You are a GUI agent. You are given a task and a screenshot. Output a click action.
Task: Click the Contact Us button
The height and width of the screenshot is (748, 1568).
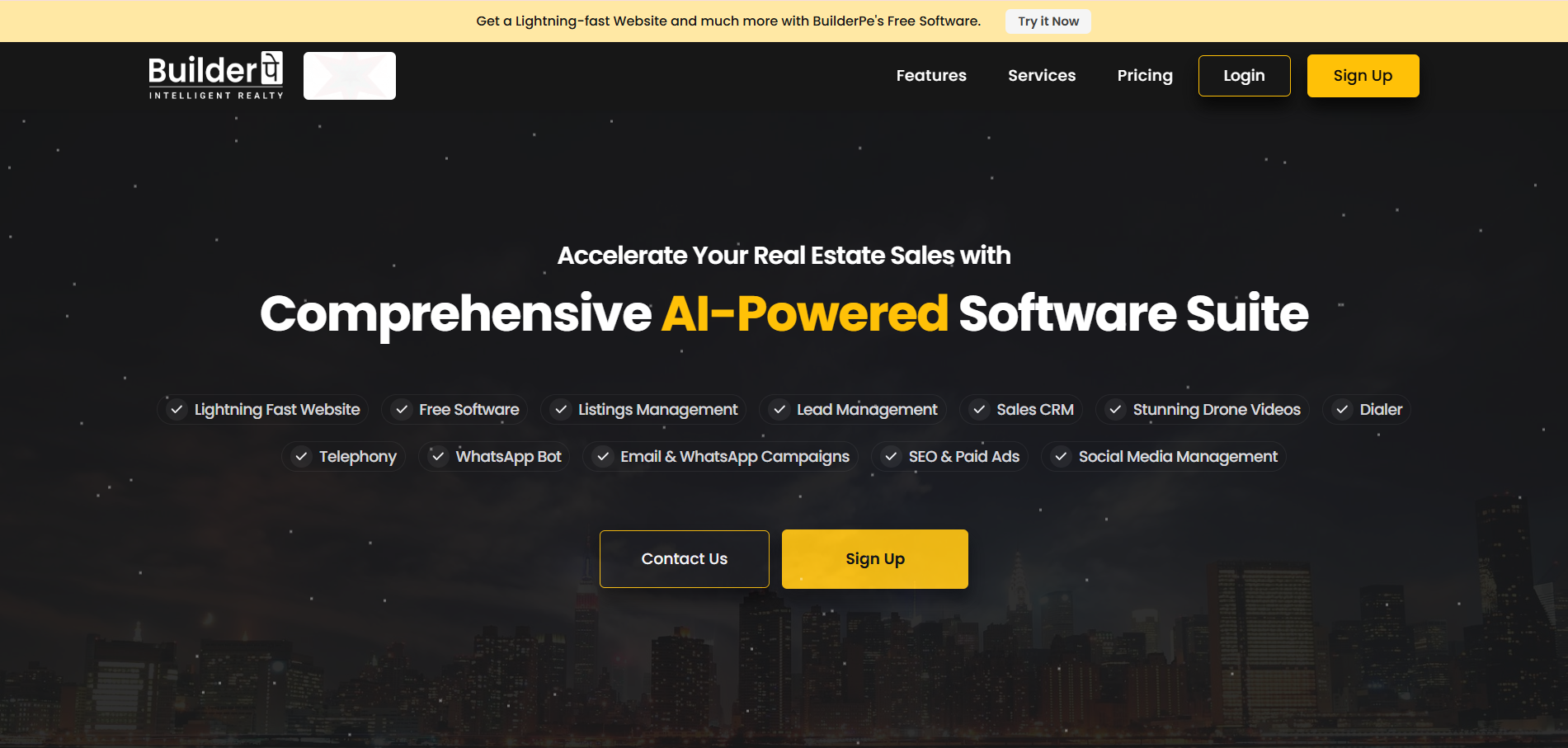(x=685, y=559)
